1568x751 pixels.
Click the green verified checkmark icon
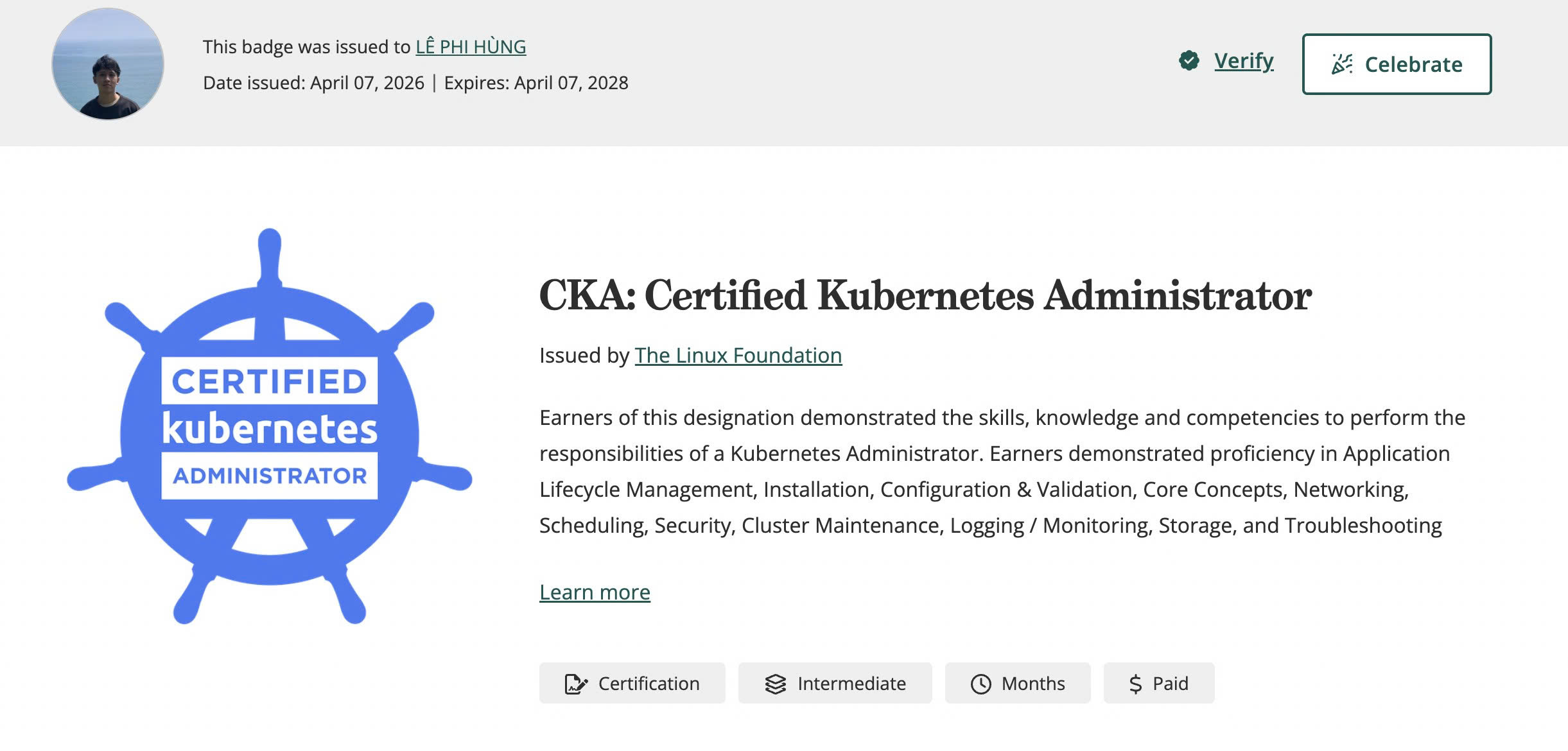(1189, 61)
